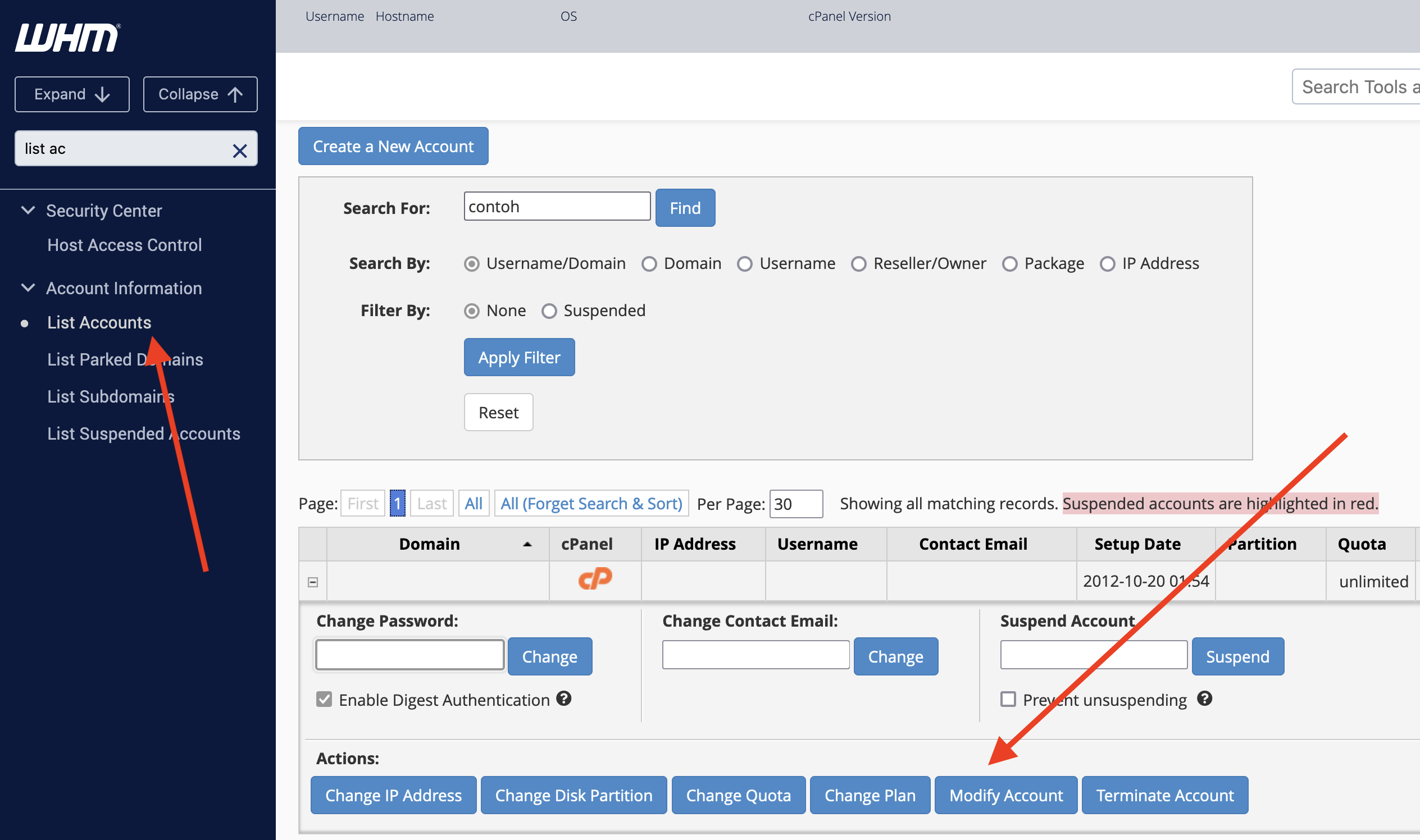Click Digest Authentication help question icon
This screenshot has width=1420, height=840.
(563, 699)
